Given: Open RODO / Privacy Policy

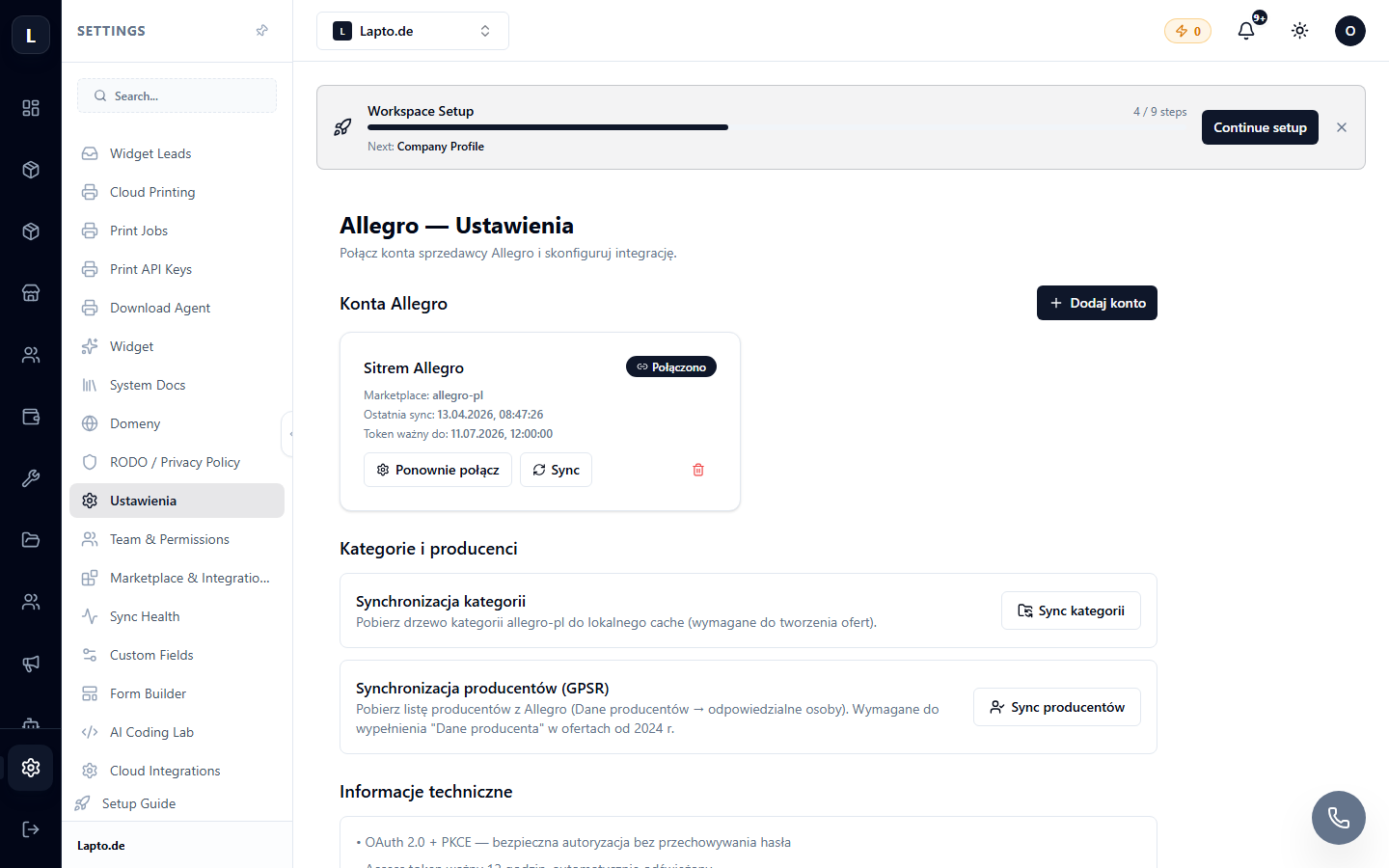Looking at the screenshot, I should tap(177, 462).
